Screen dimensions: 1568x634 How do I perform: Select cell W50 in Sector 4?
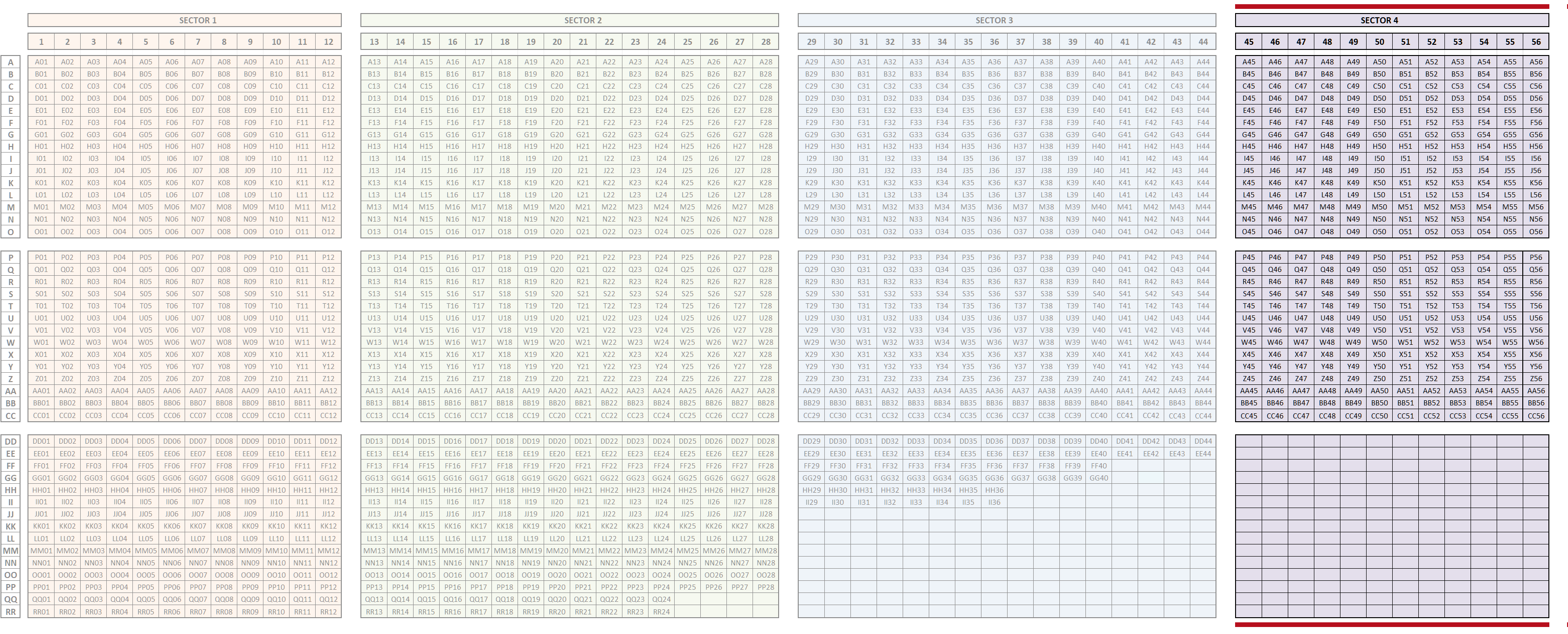tap(1379, 342)
